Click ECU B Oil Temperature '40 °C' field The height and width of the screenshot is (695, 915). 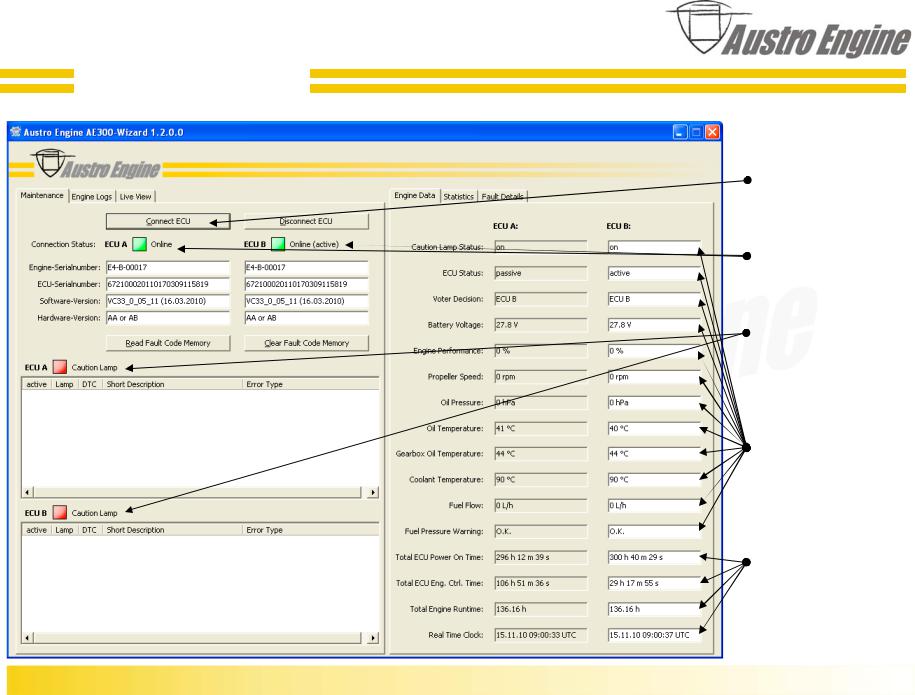pyautogui.click(x=654, y=428)
